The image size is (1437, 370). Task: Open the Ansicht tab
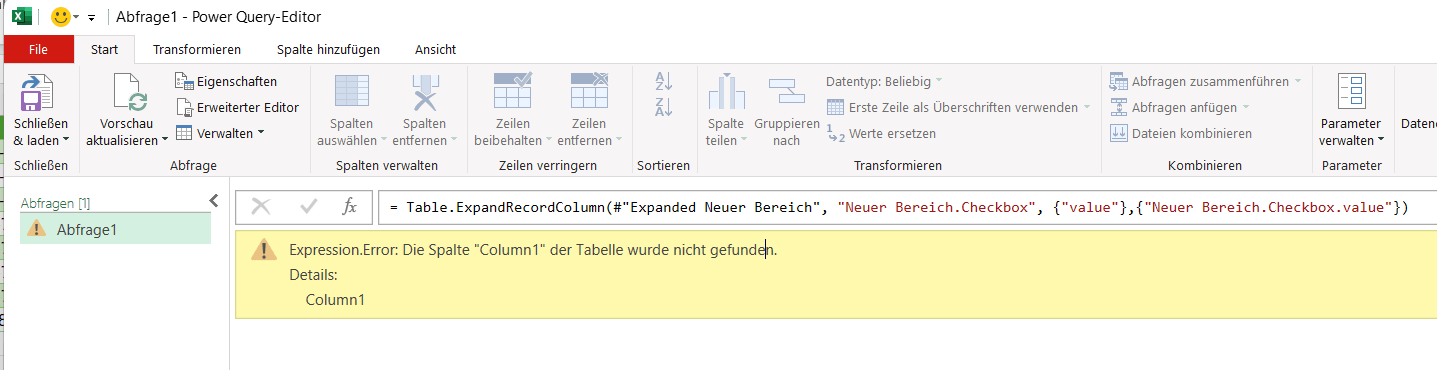435,49
